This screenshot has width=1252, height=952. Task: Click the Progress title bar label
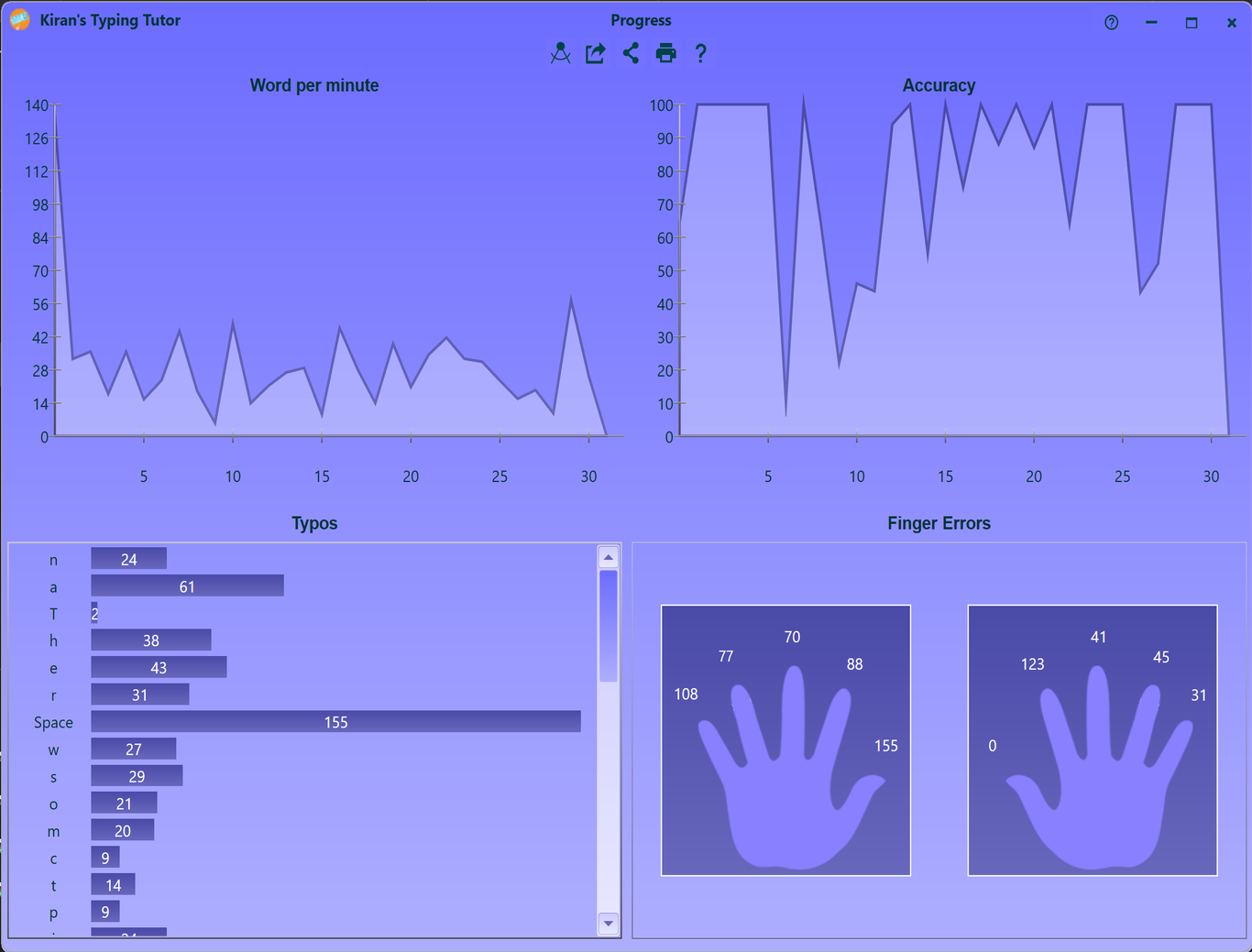point(641,19)
